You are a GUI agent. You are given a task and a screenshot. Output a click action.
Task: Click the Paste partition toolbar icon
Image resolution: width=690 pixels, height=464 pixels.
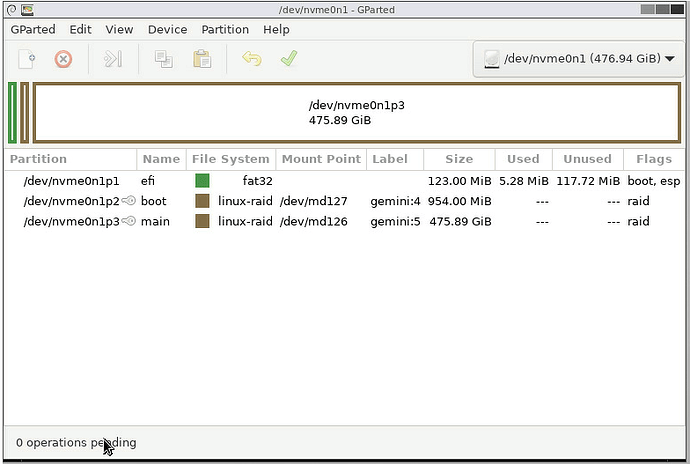pos(202,59)
